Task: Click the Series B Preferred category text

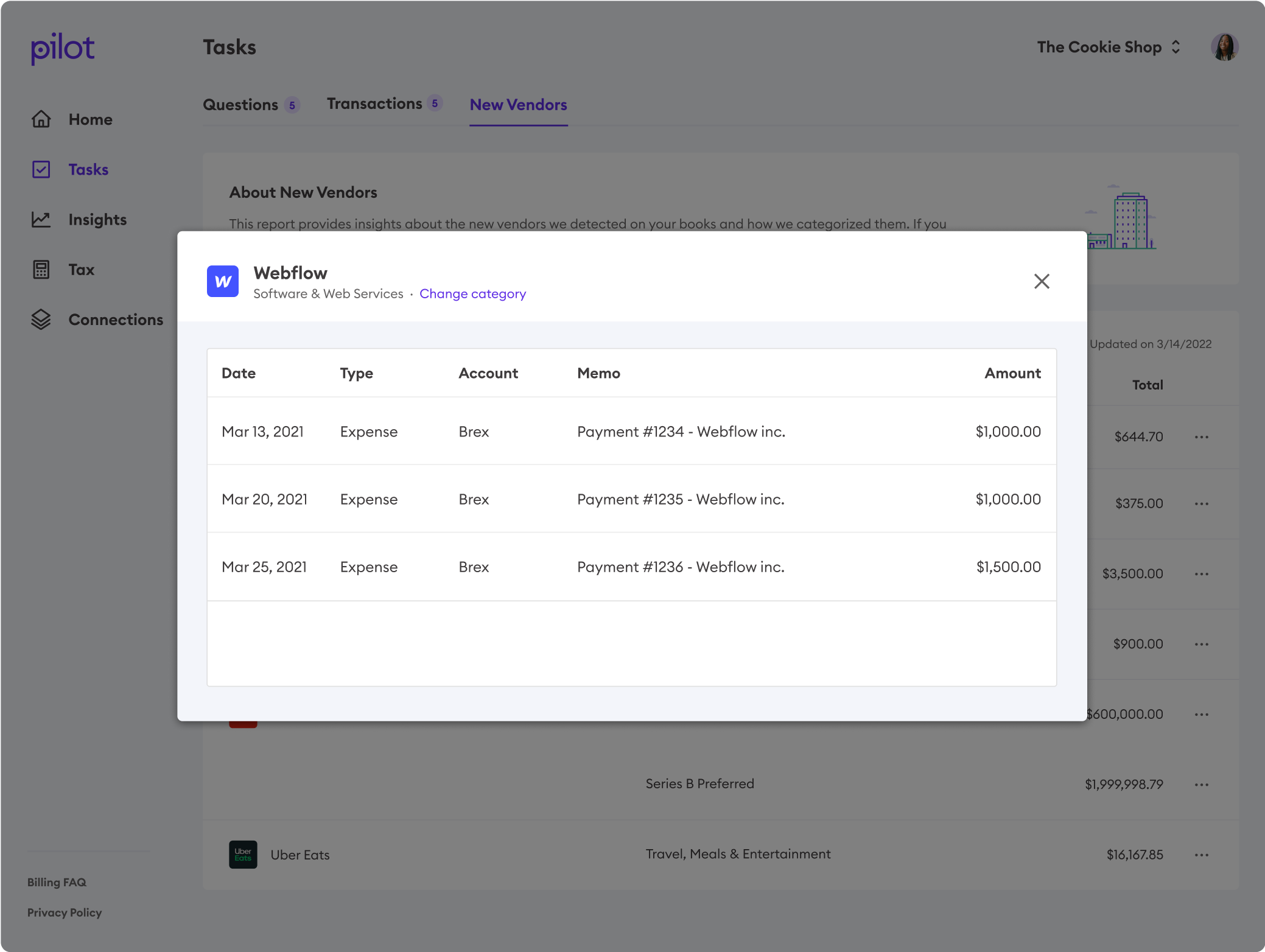Action: click(x=699, y=783)
